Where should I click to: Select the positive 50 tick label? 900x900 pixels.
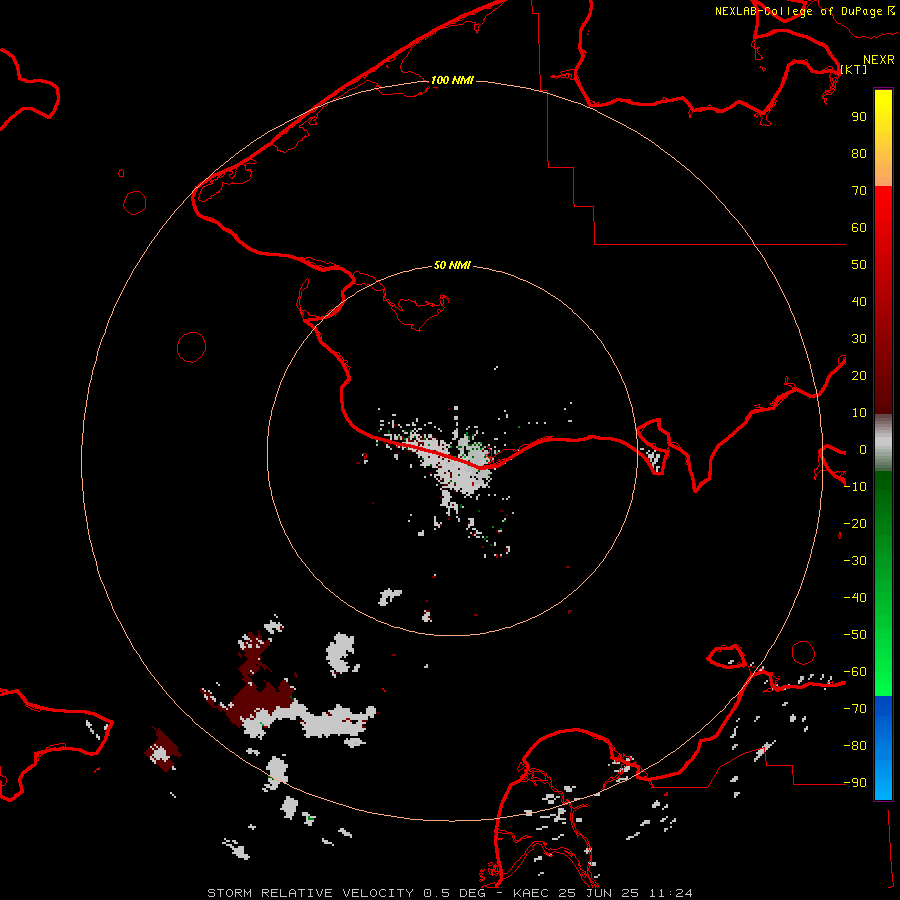coord(859,265)
